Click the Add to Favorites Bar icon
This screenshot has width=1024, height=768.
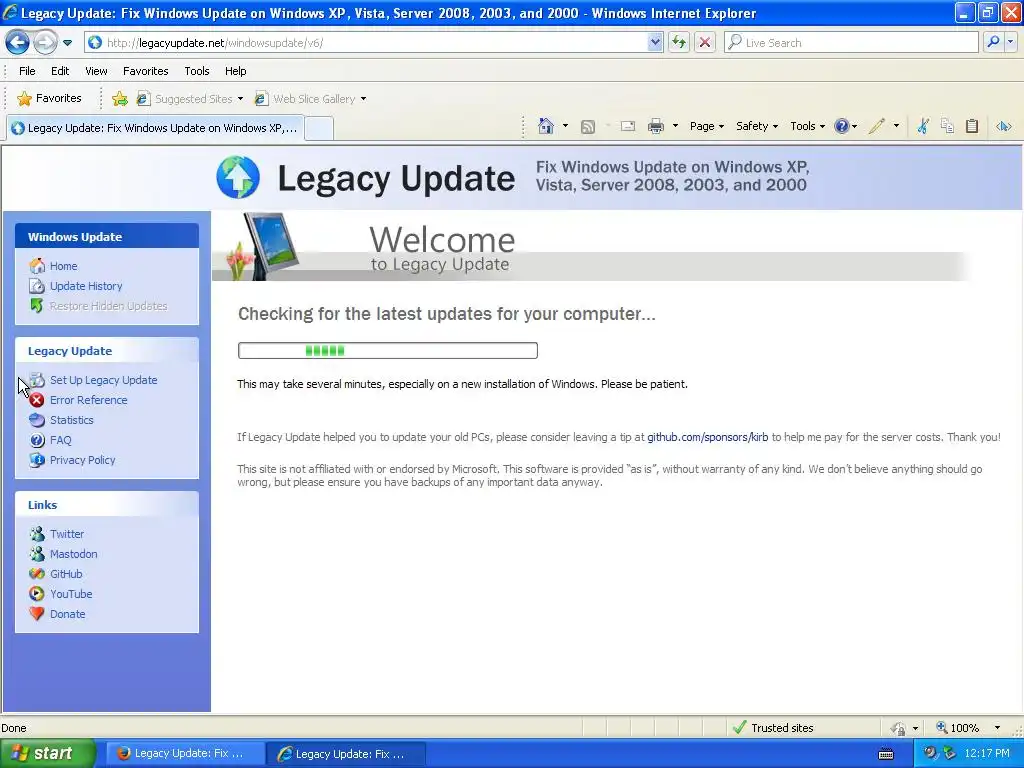pyautogui.click(x=120, y=99)
